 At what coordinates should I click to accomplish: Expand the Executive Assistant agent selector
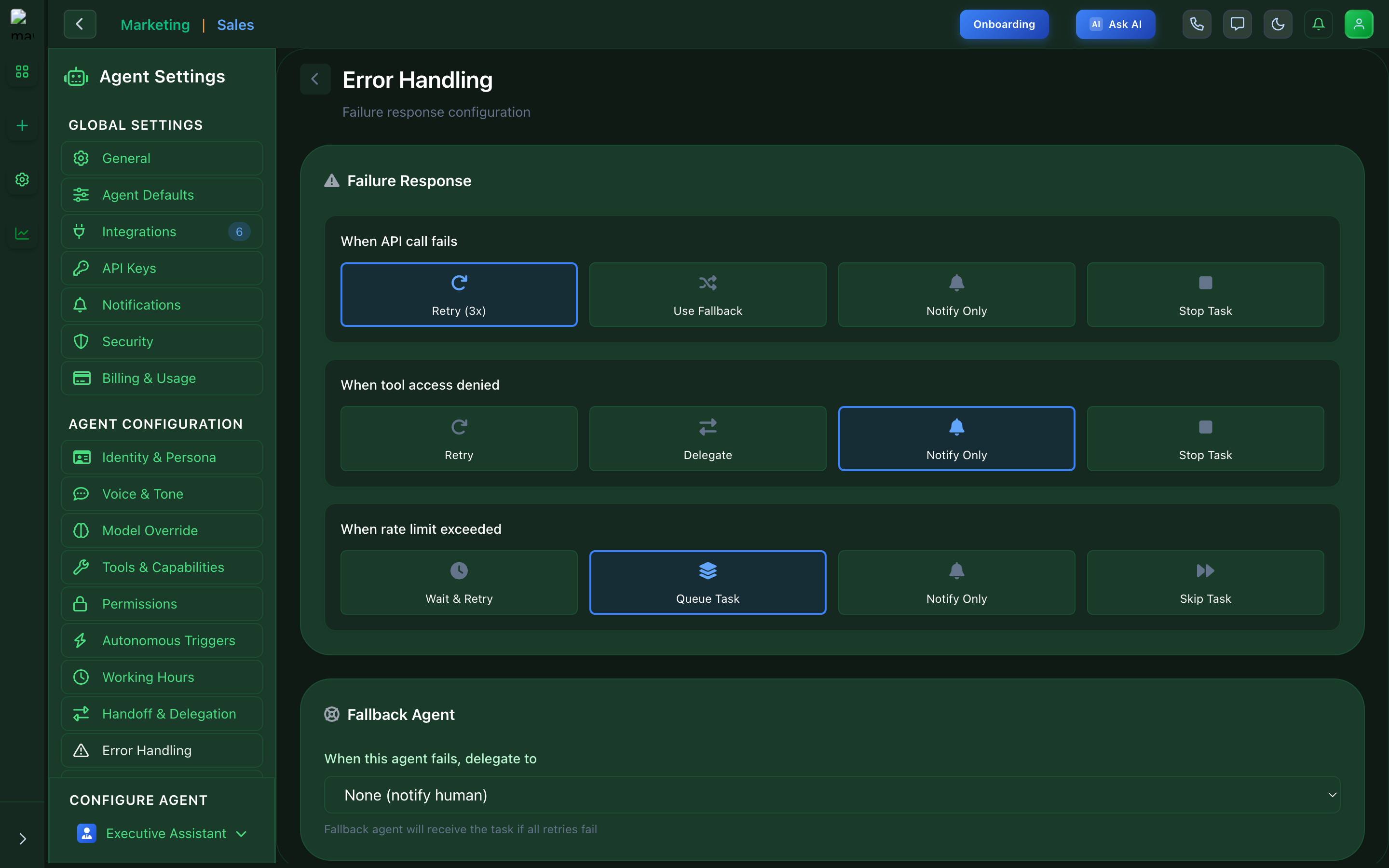coord(162,834)
